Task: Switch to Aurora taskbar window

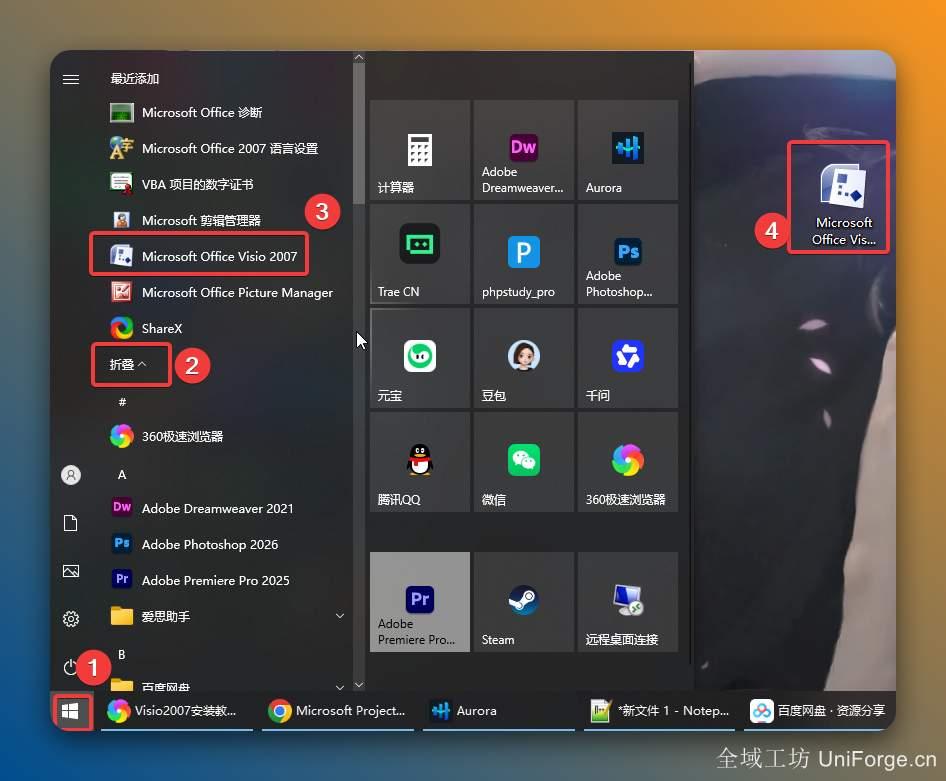Action: pos(498,711)
